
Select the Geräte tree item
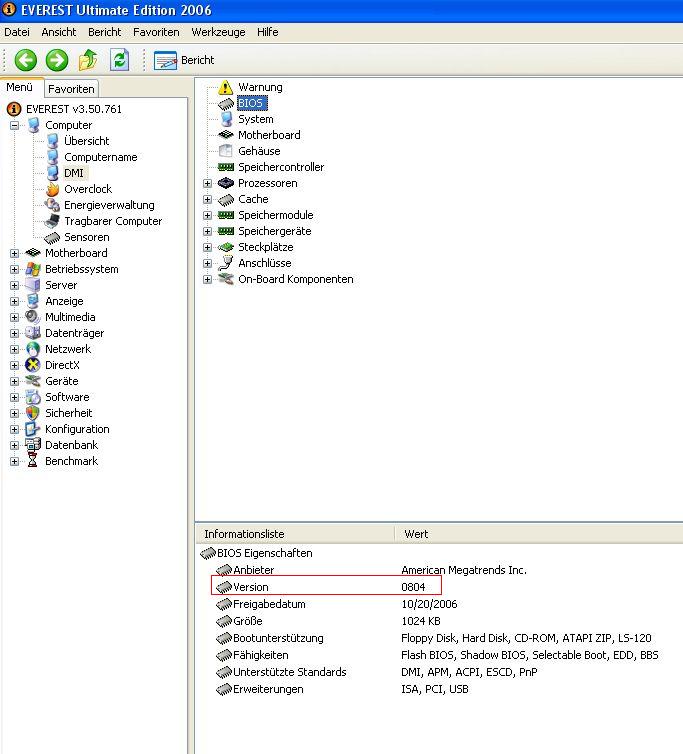[x=62, y=381]
